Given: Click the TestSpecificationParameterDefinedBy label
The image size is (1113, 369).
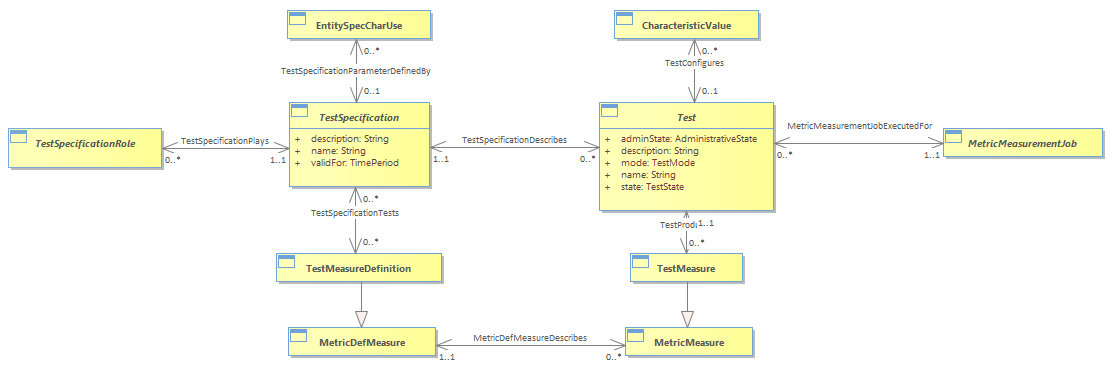Looking at the screenshot, I should point(356,70).
